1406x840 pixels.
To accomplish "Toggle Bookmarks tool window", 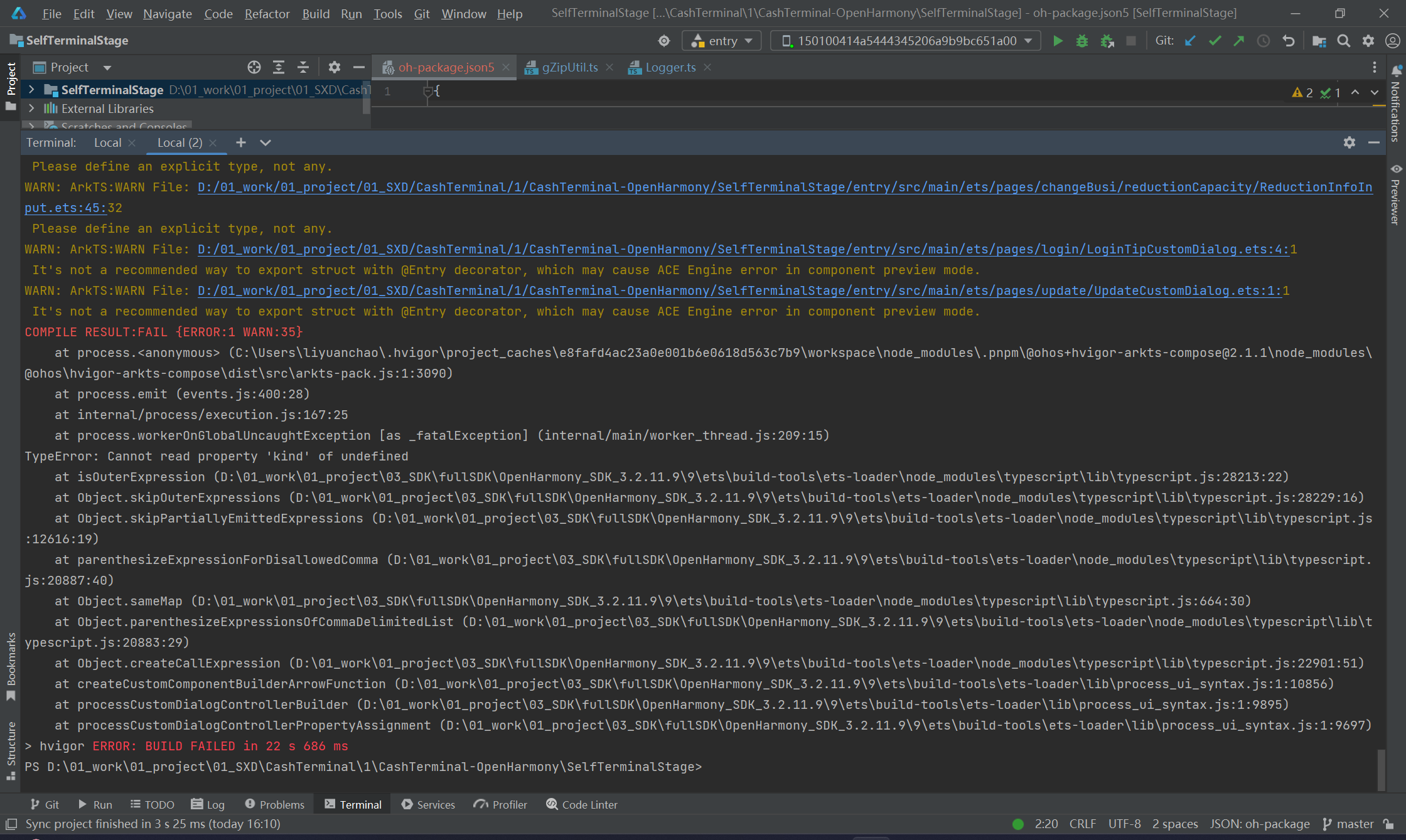I will pos(11,666).
